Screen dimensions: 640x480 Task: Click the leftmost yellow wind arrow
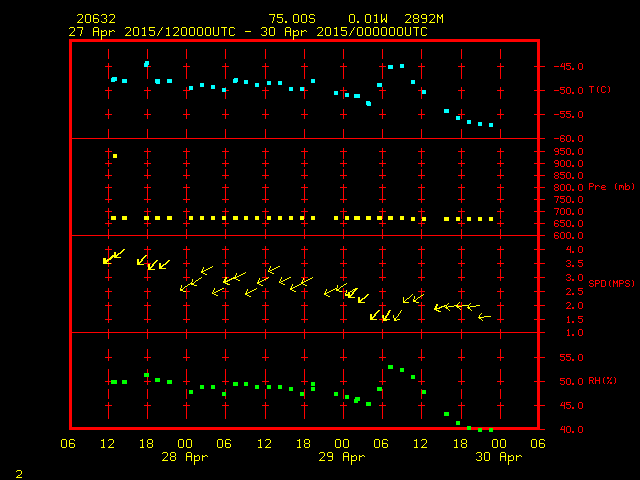pos(108,260)
